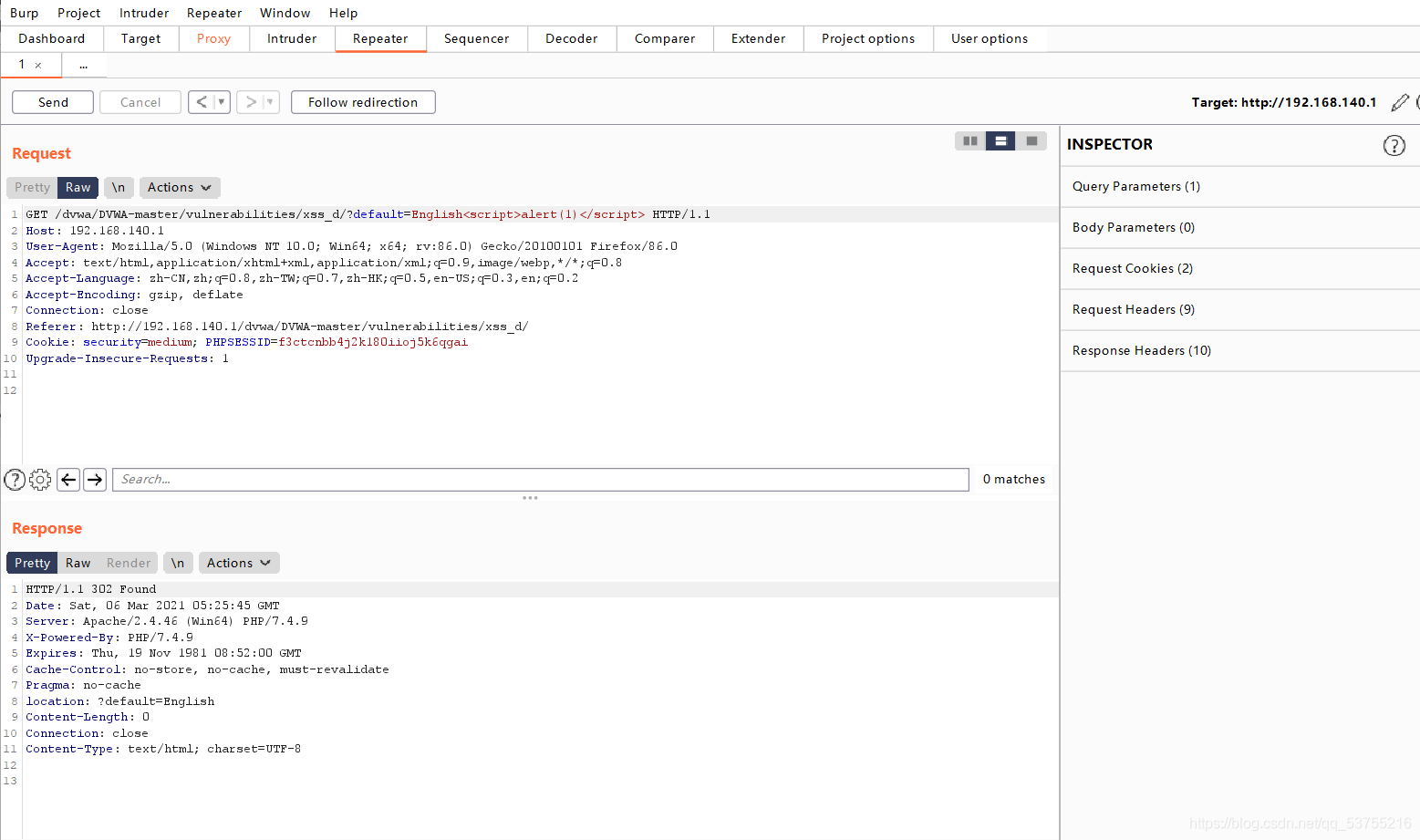Open the Project menu

(79, 13)
